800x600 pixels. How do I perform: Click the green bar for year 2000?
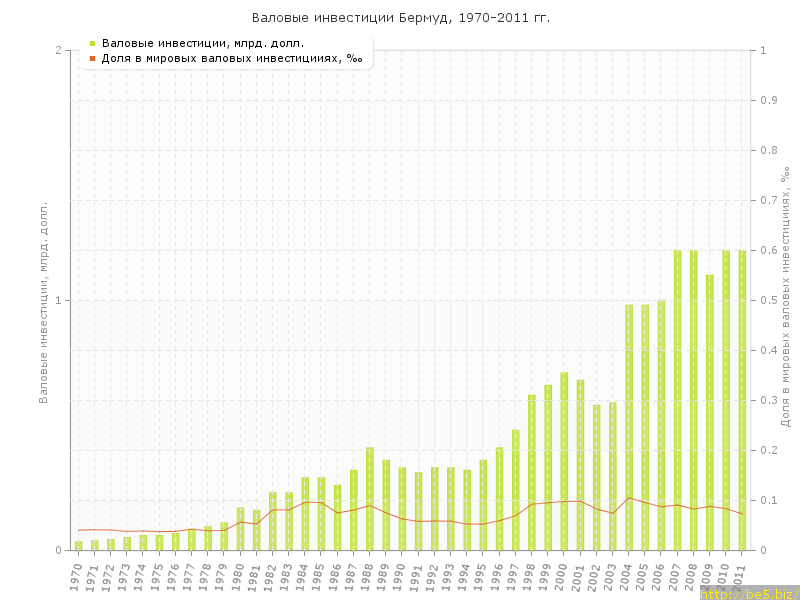click(564, 461)
